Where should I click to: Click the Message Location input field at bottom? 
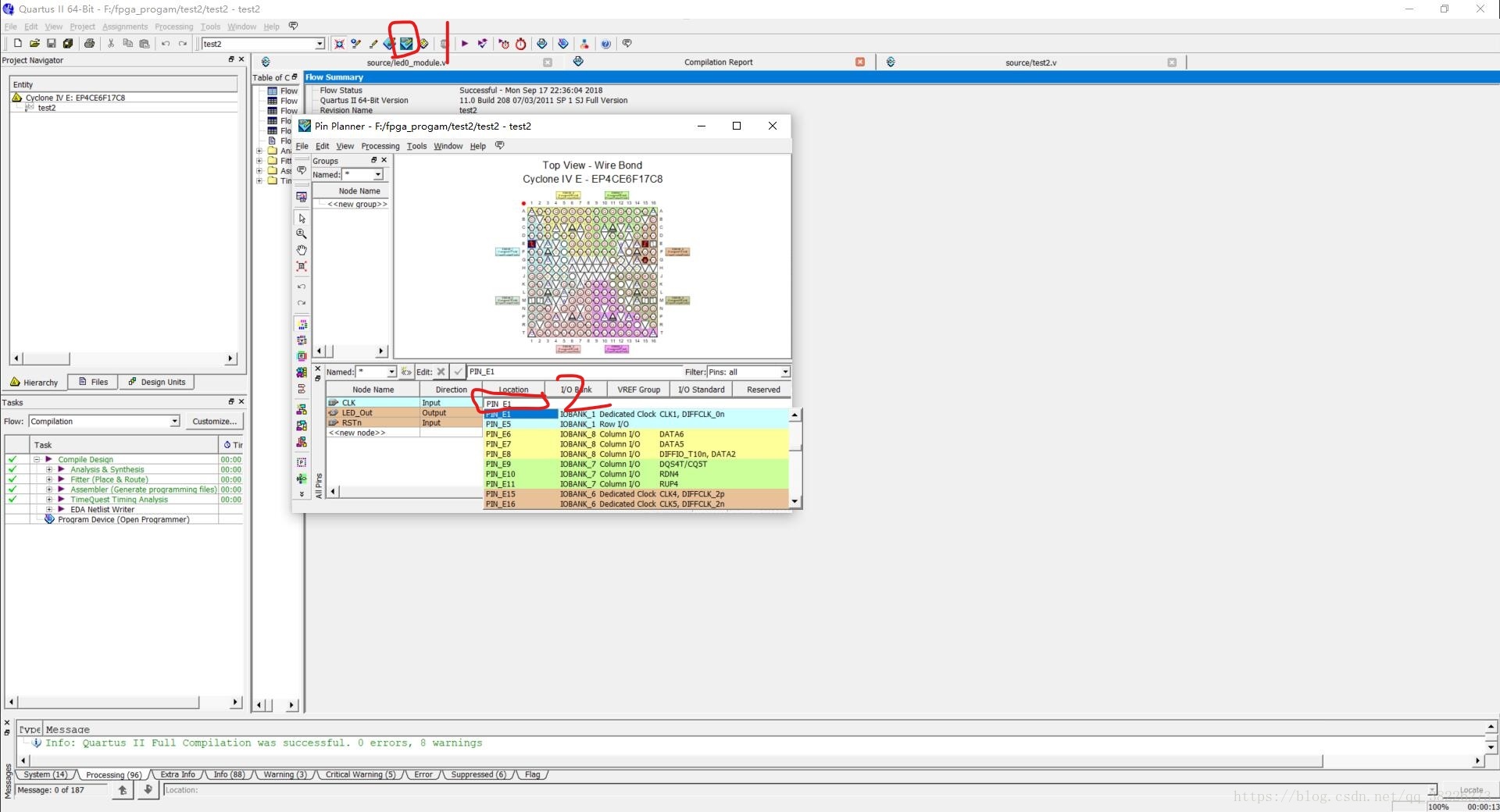click(795, 790)
